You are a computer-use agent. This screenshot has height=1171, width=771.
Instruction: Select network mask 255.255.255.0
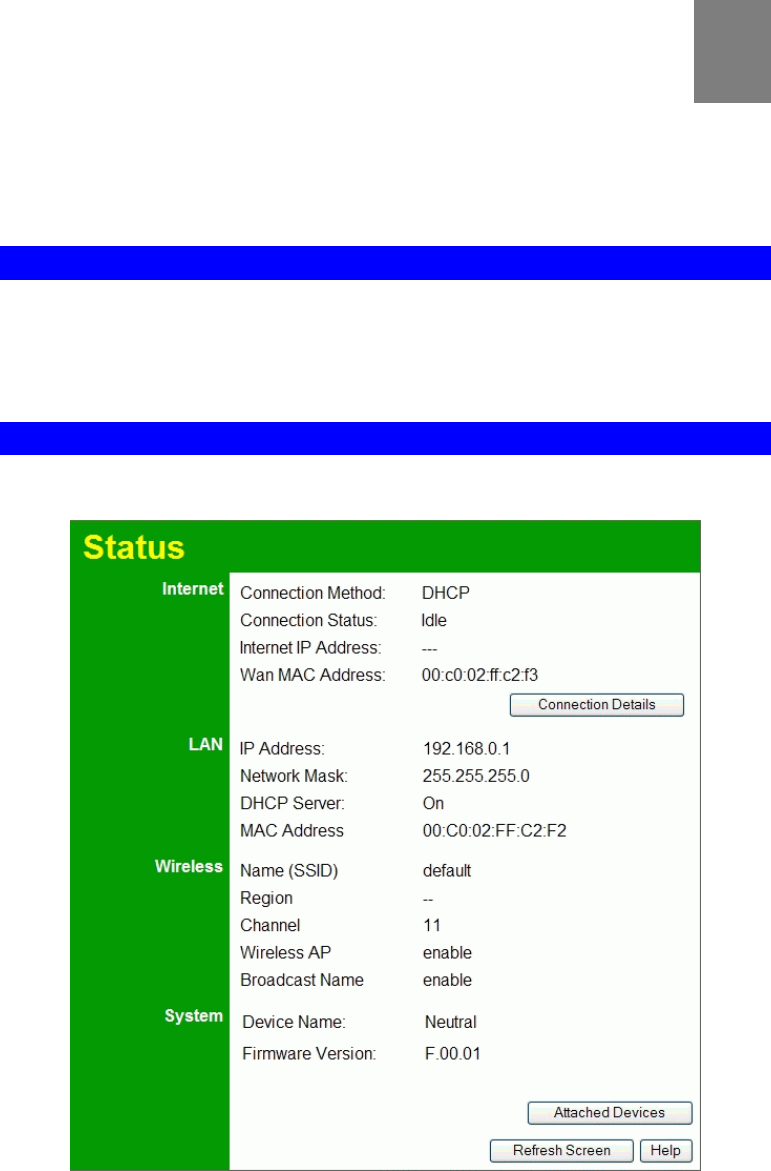476,776
